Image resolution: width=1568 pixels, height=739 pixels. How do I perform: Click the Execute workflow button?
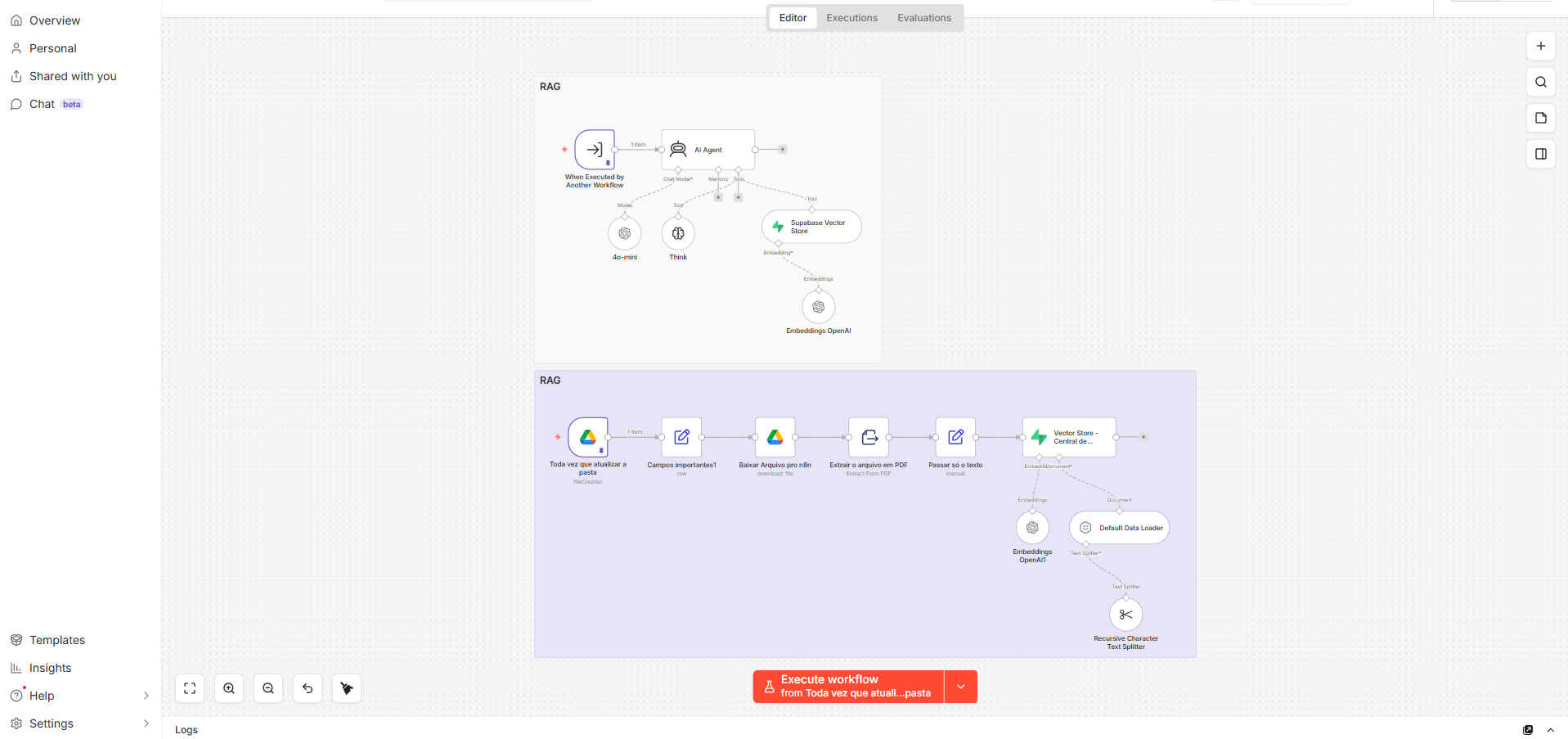tap(848, 687)
